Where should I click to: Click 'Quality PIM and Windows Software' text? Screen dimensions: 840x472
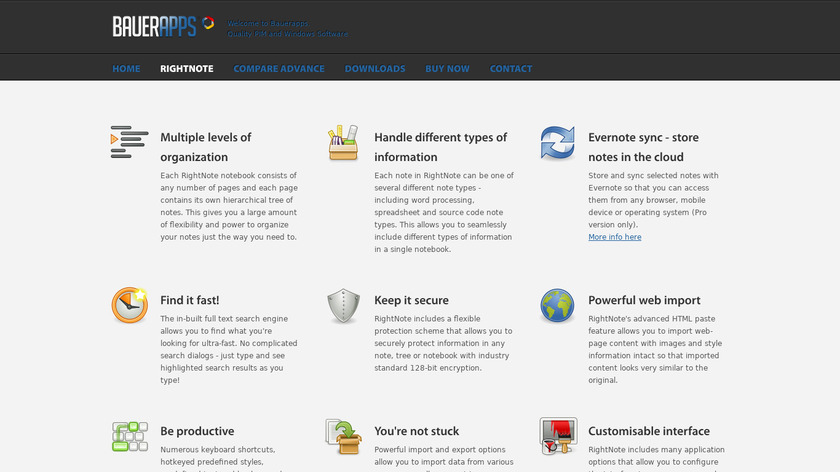pos(288,34)
